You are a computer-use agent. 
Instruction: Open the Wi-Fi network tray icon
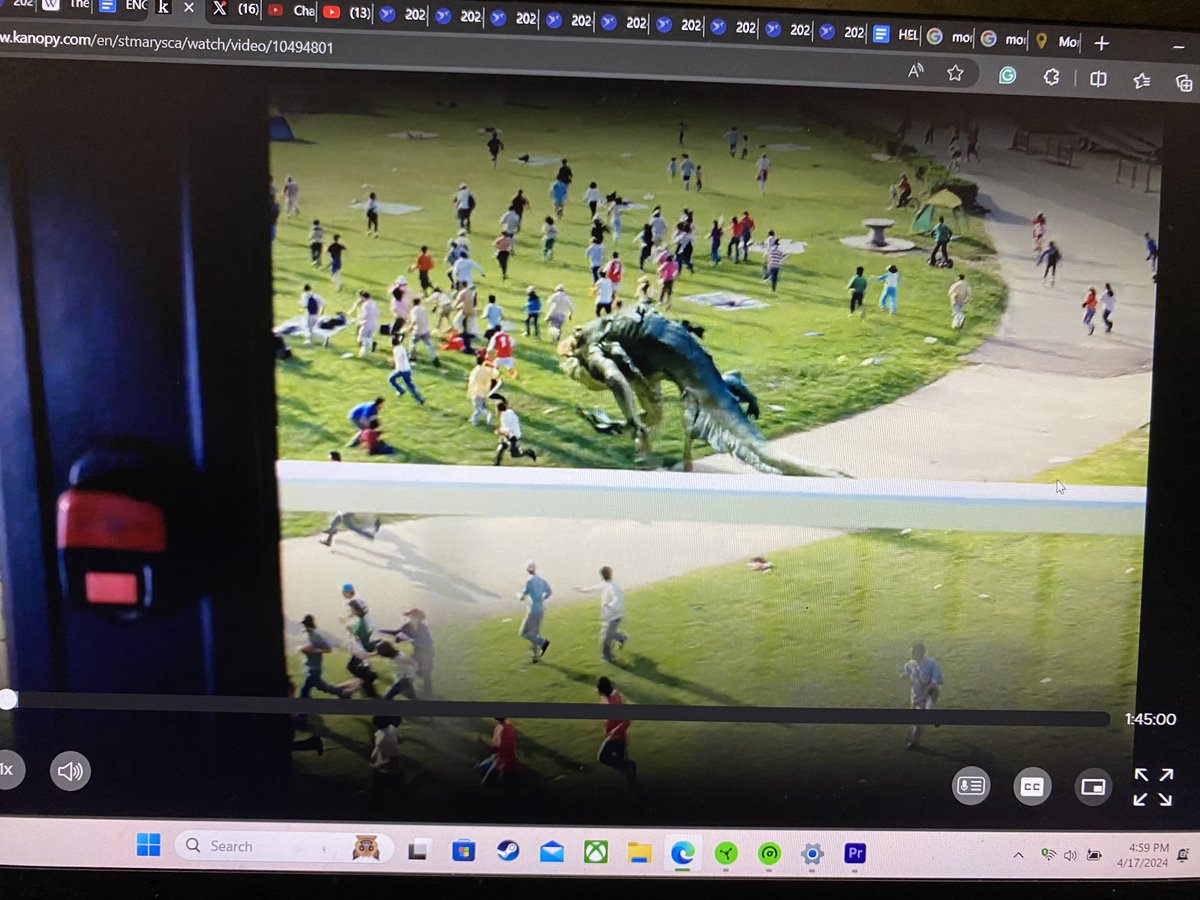point(1048,855)
